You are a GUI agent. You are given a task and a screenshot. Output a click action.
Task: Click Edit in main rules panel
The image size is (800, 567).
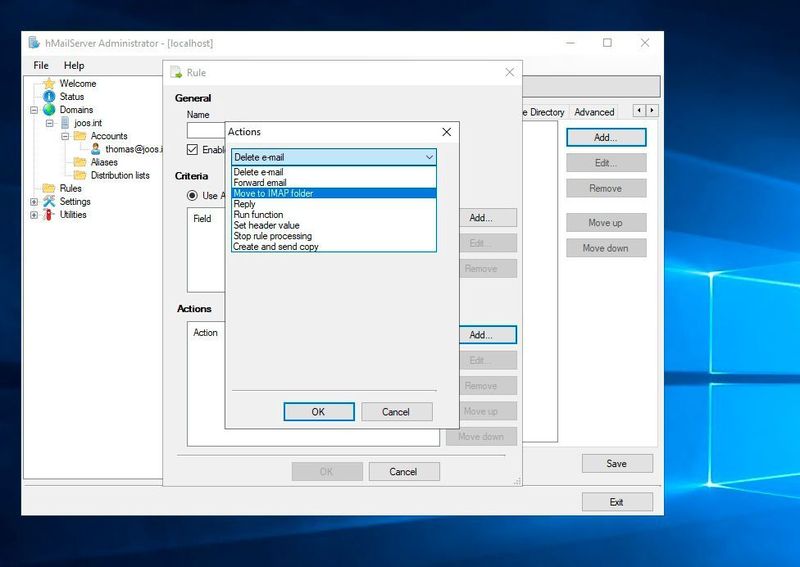point(606,163)
